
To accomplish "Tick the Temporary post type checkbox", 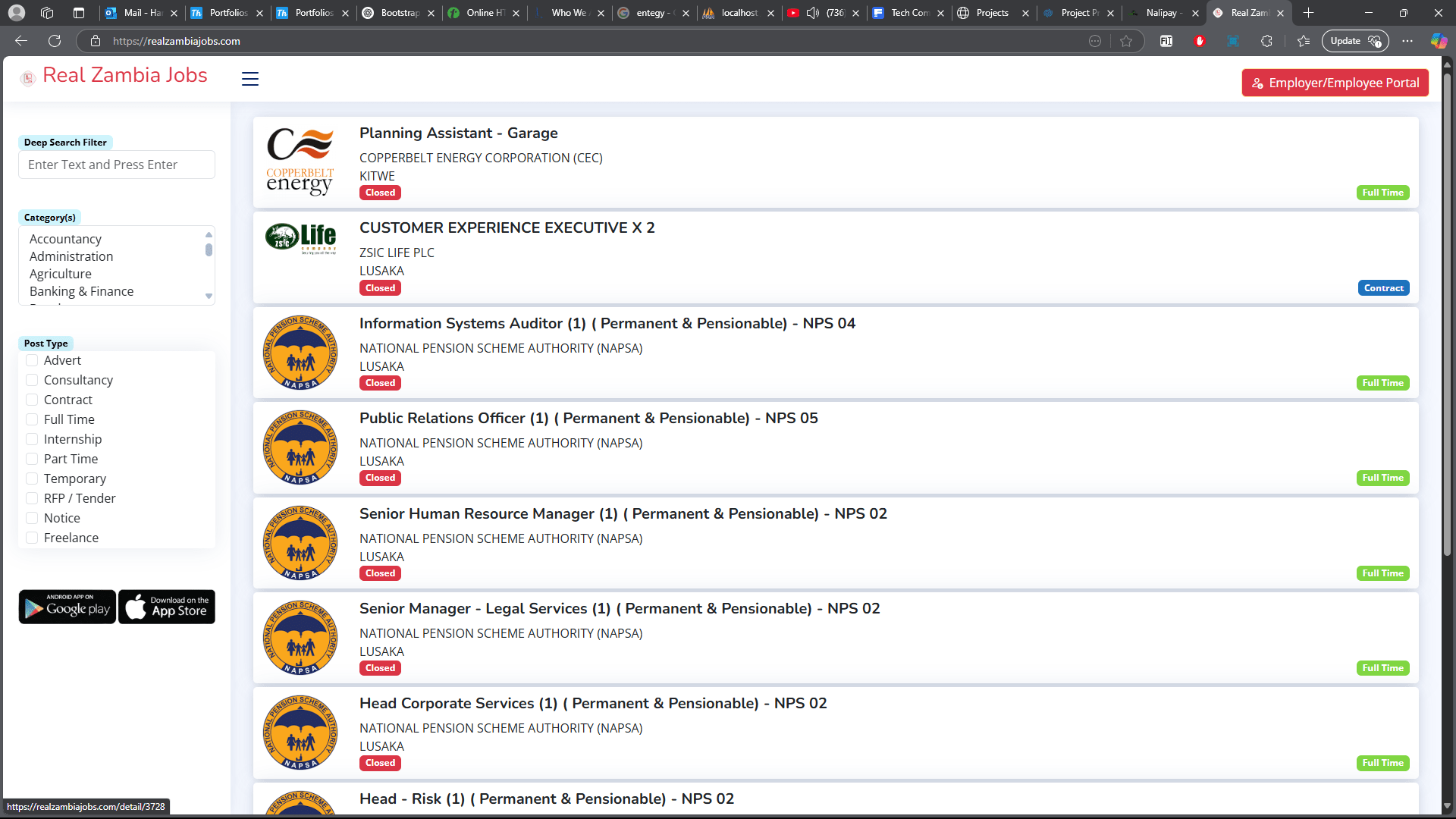I will click(x=32, y=479).
